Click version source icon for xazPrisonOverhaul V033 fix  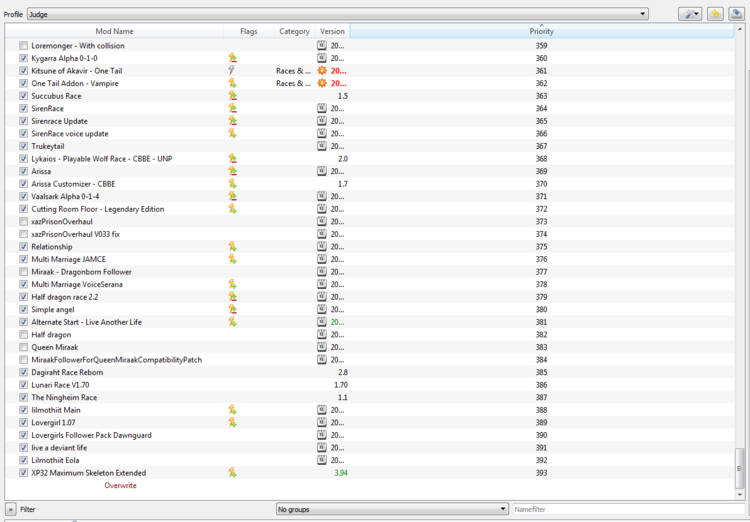coord(322,234)
